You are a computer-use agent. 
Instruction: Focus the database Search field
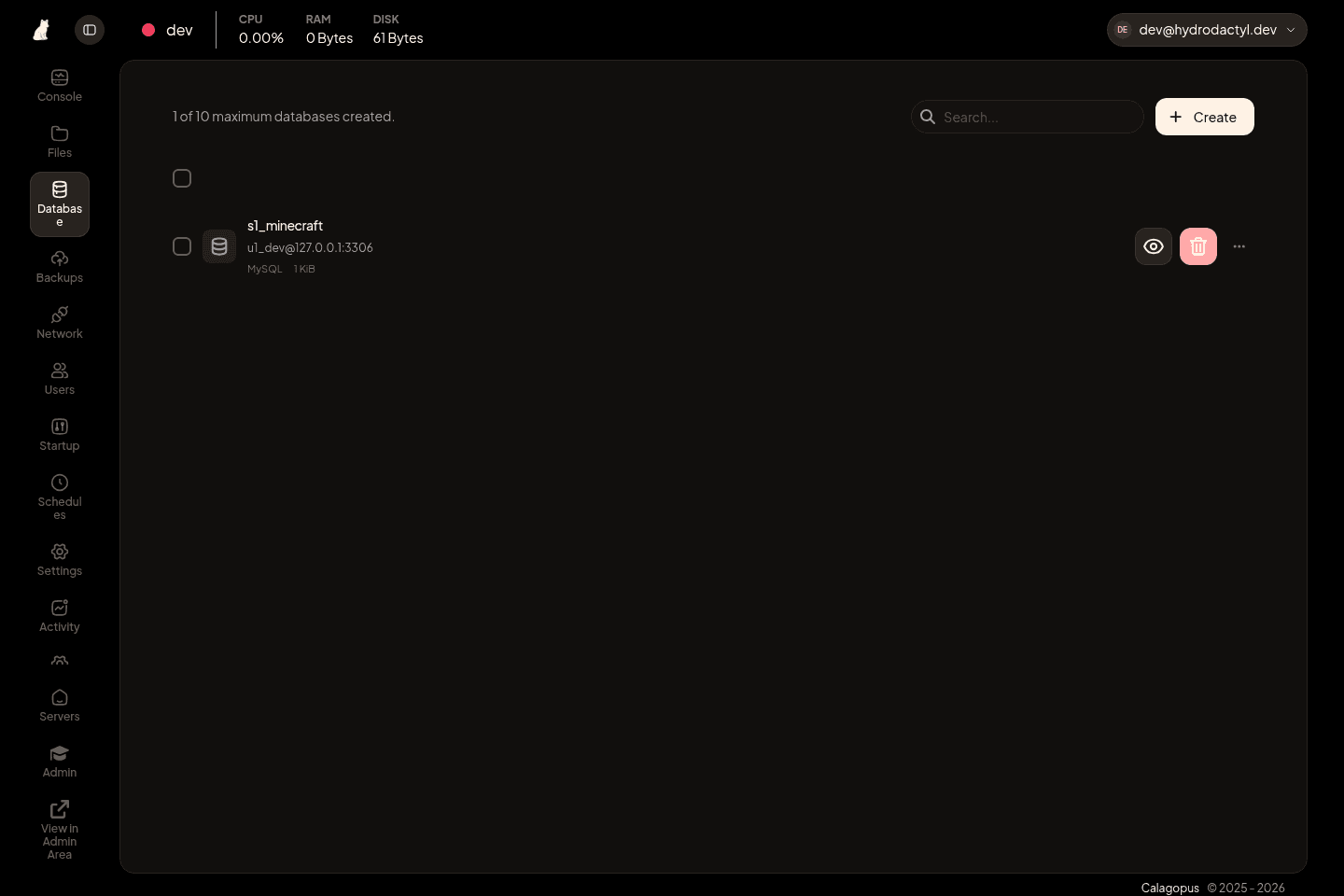click(x=1028, y=117)
